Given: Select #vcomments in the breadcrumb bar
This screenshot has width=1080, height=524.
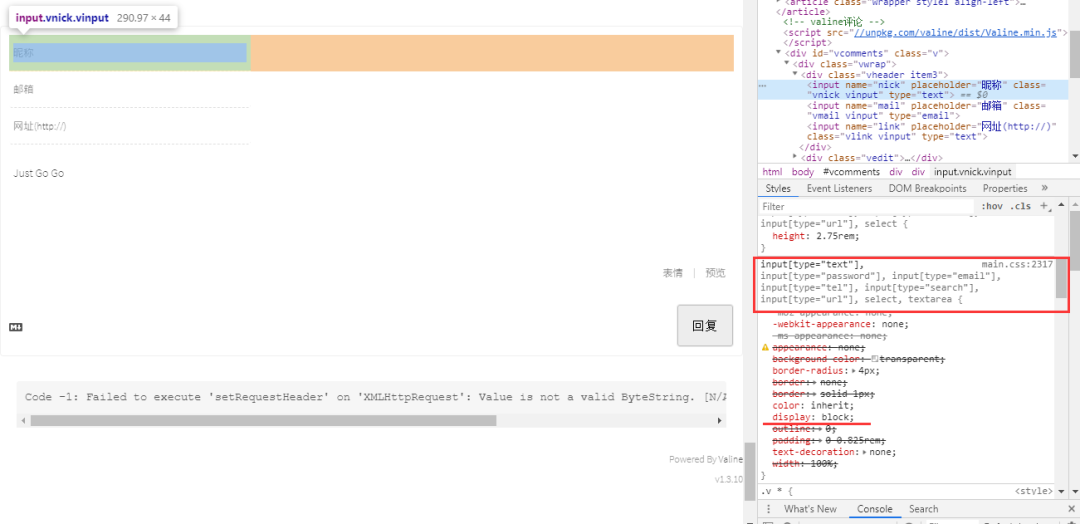Looking at the screenshot, I should point(851,171).
